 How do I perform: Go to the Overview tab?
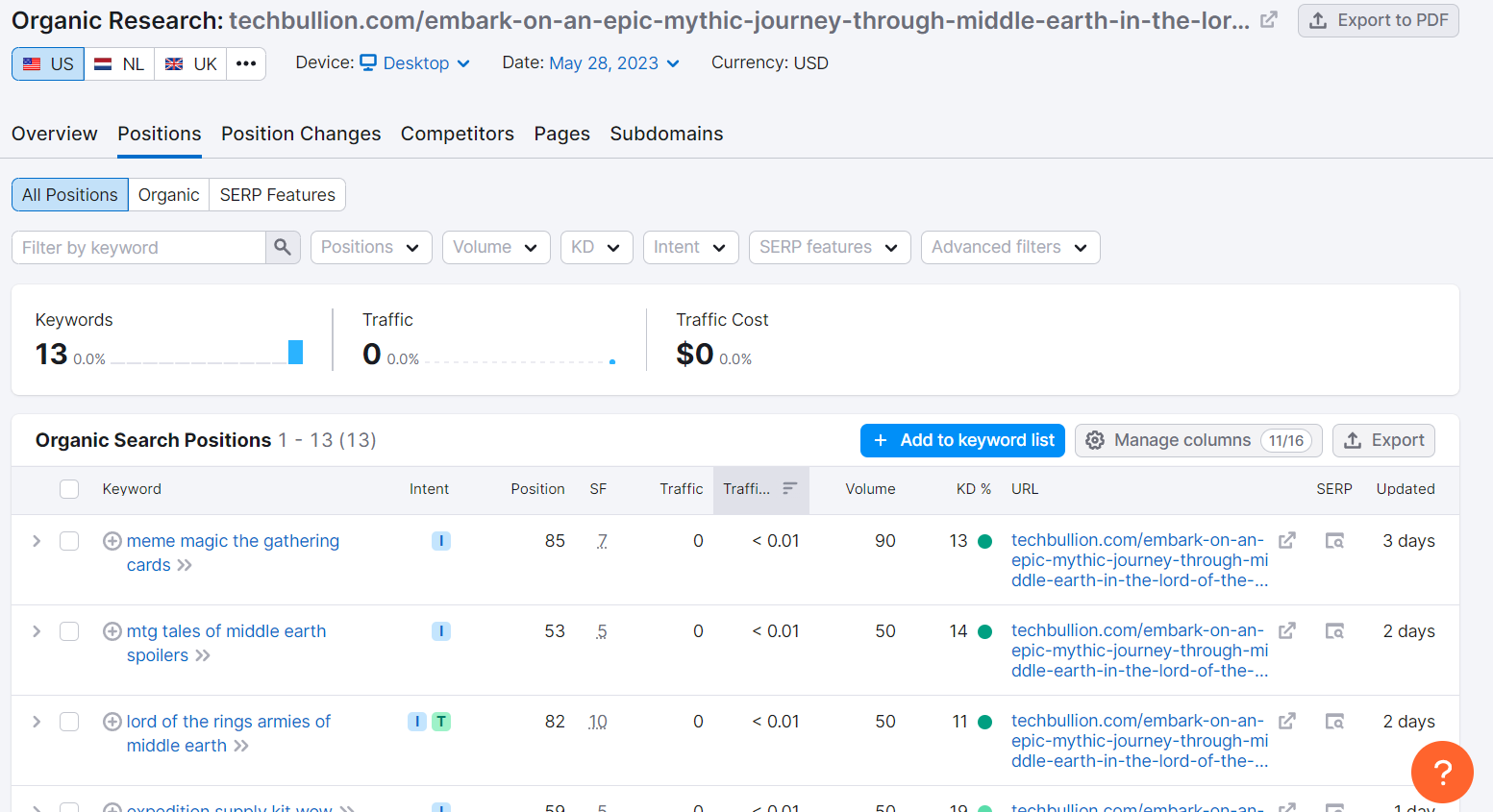tap(55, 134)
